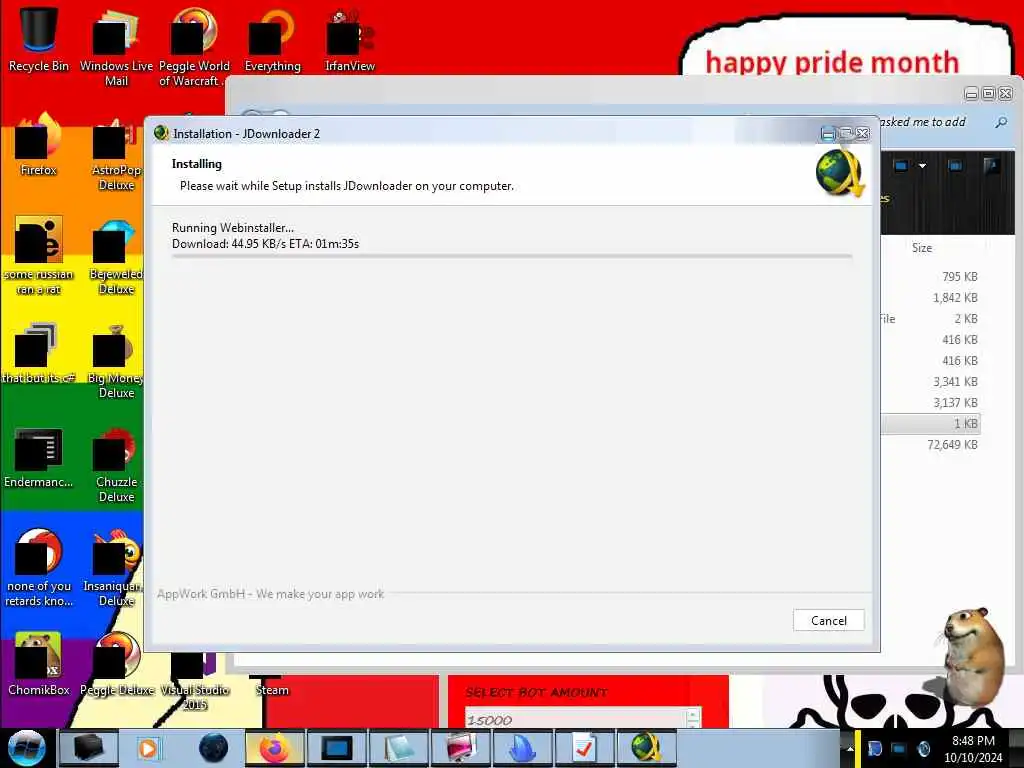Viewport: 1024px width, 768px height.
Task: Open the Firefox taskbar button
Action: coord(274,748)
